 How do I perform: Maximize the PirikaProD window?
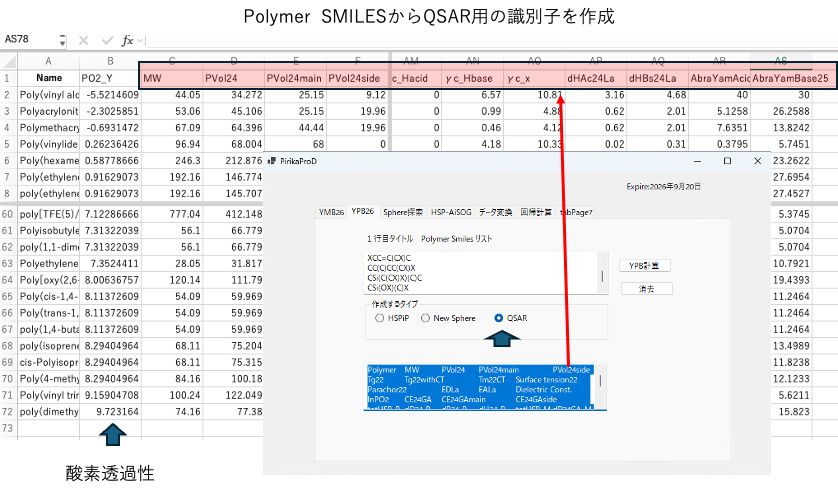click(x=727, y=160)
